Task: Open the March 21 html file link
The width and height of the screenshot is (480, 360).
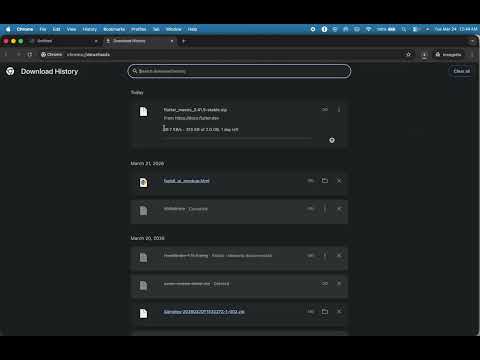Action: [x=187, y=181]
